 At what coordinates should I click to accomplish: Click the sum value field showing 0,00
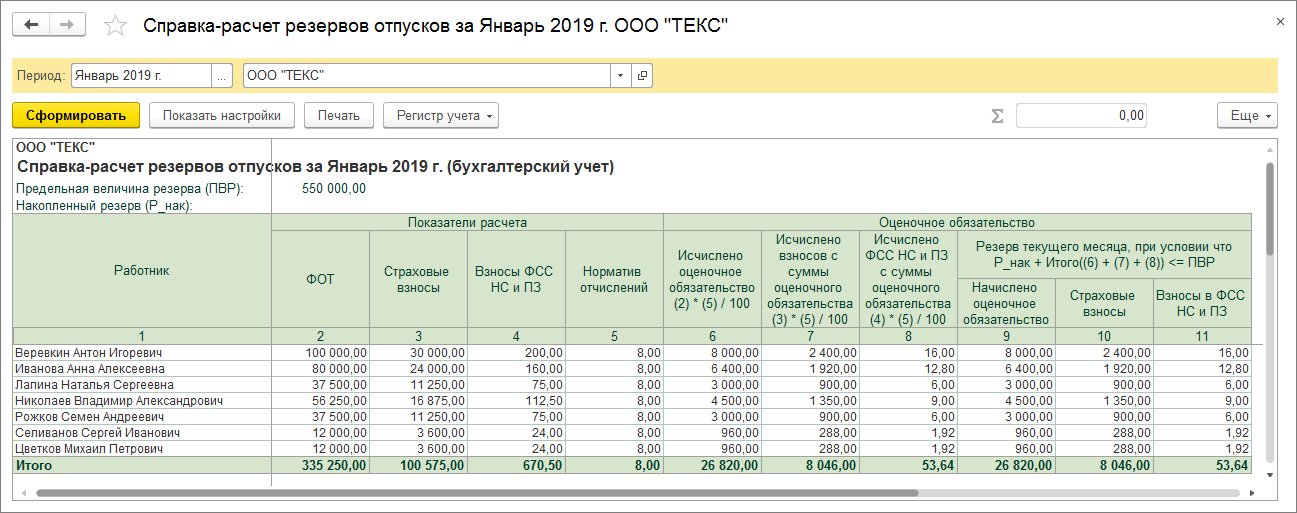(x=1081, y=116)
